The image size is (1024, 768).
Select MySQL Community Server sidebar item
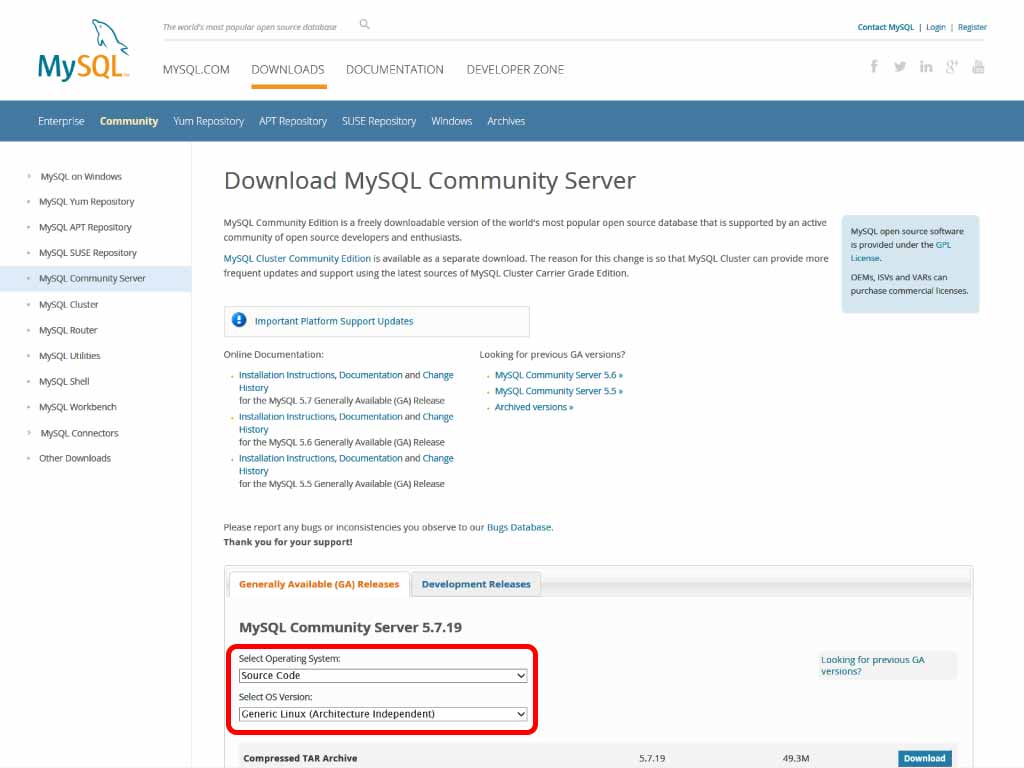(92, 278)
